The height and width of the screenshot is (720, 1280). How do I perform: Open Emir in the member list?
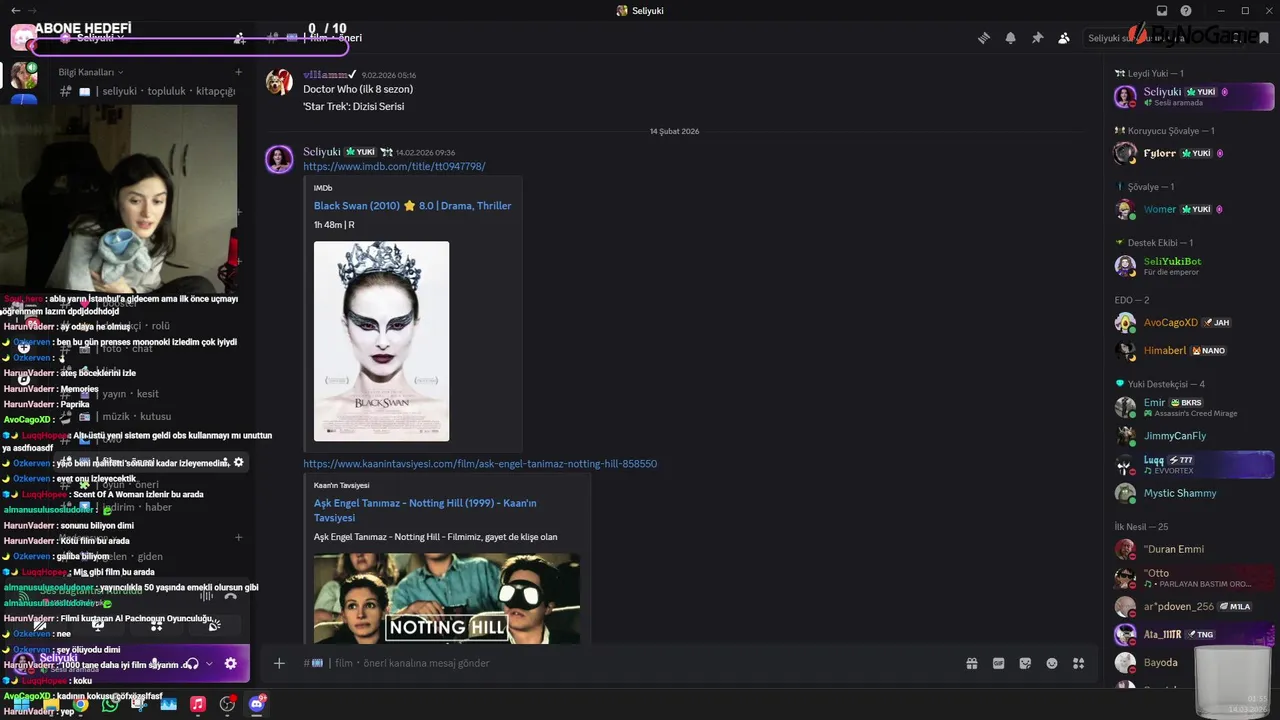pos(1194,407)
